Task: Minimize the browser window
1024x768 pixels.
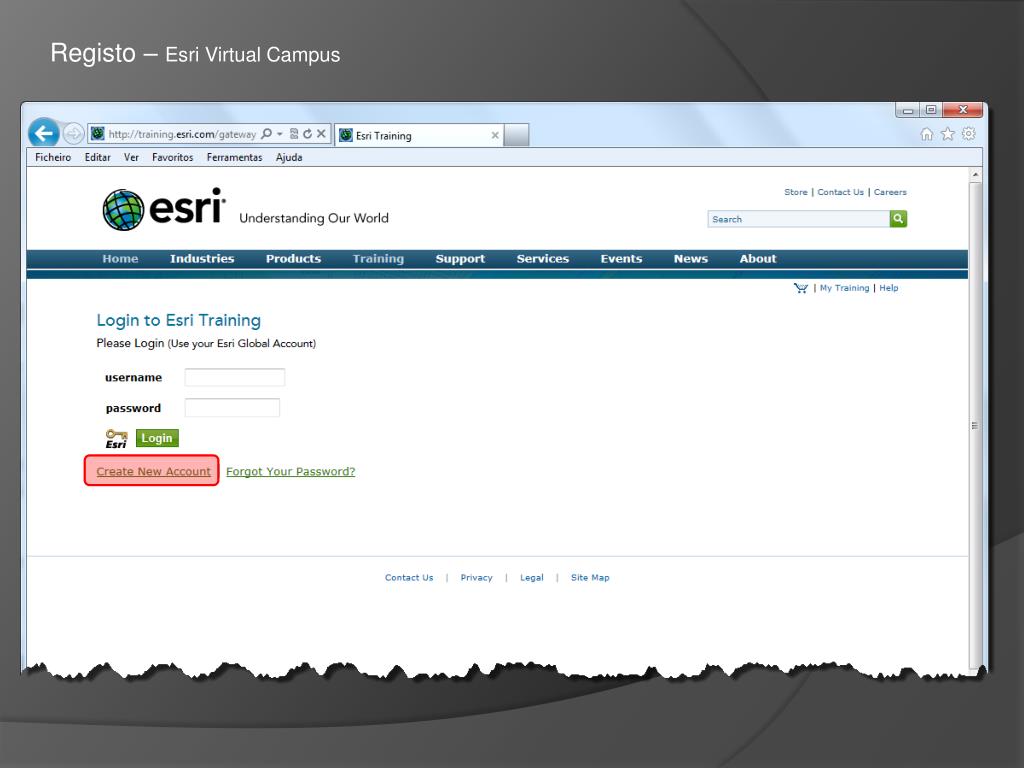Action: click(x=907, y=110)
